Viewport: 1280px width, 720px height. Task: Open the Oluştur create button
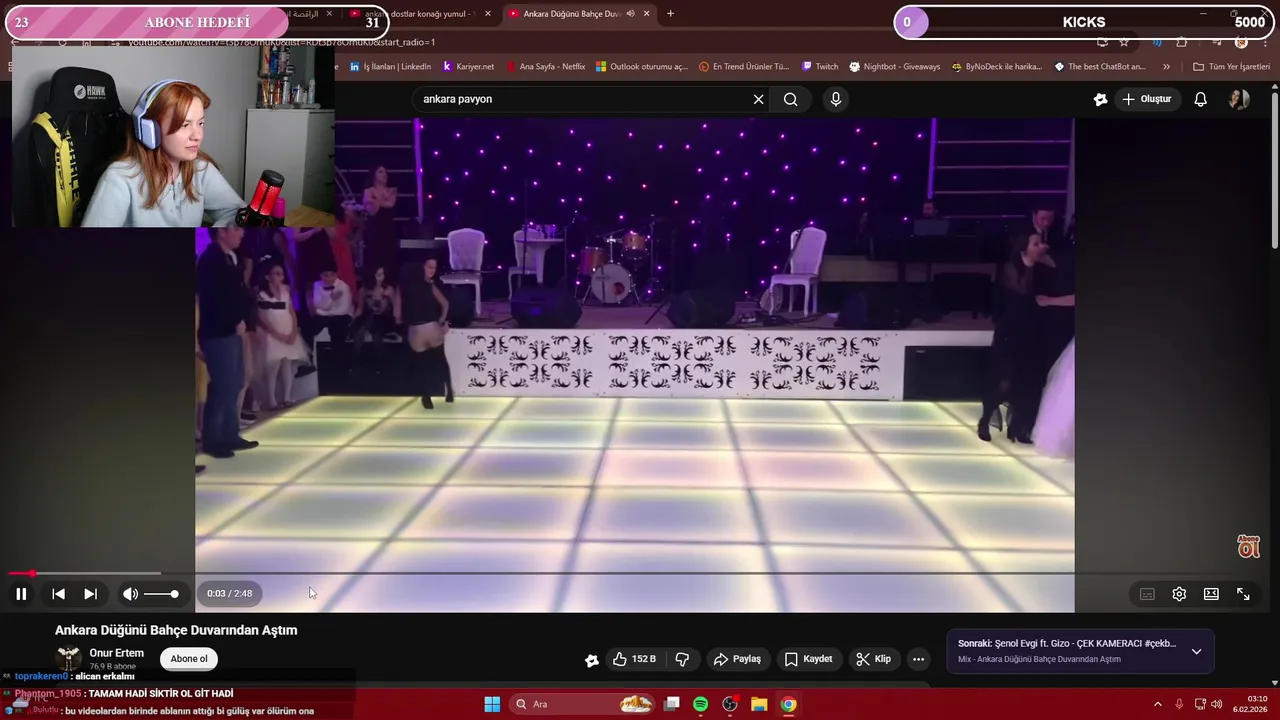(x=1146, y=99)
